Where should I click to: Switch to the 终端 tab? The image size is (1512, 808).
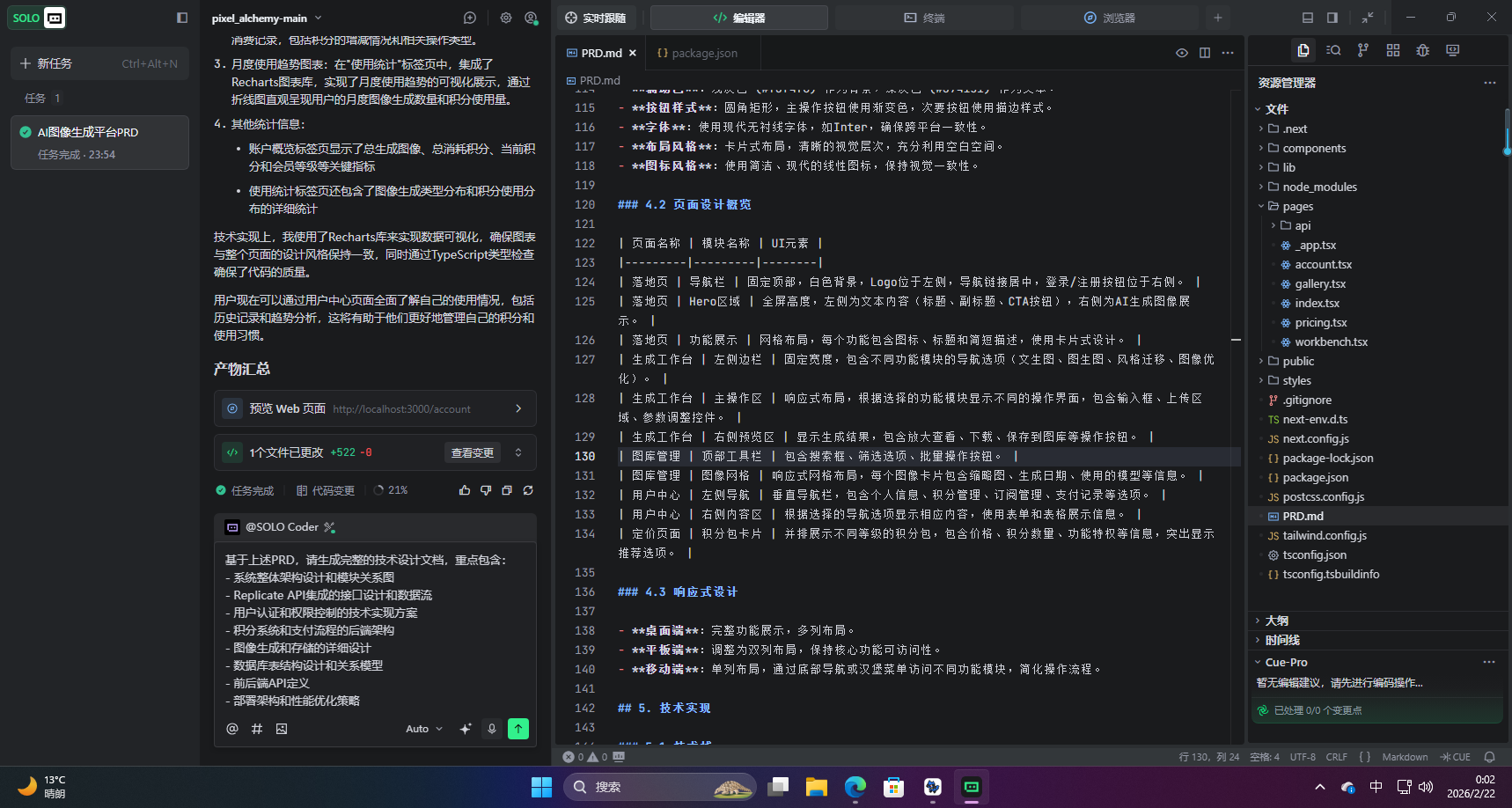click(x=924, y=17)
